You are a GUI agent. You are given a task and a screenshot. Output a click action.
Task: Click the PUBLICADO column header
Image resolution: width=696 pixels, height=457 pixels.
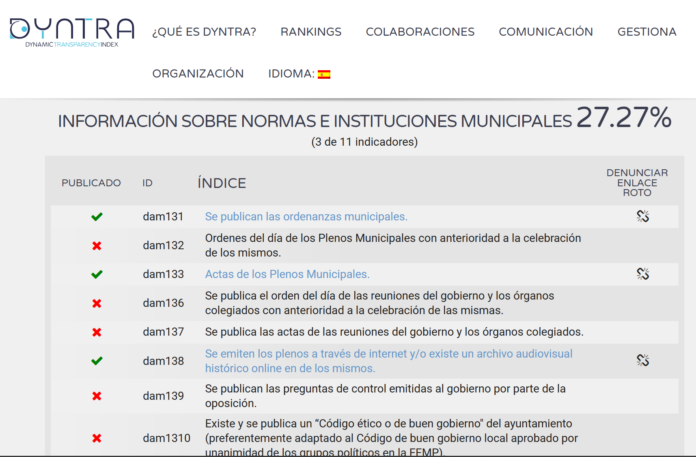pos(91,183)
